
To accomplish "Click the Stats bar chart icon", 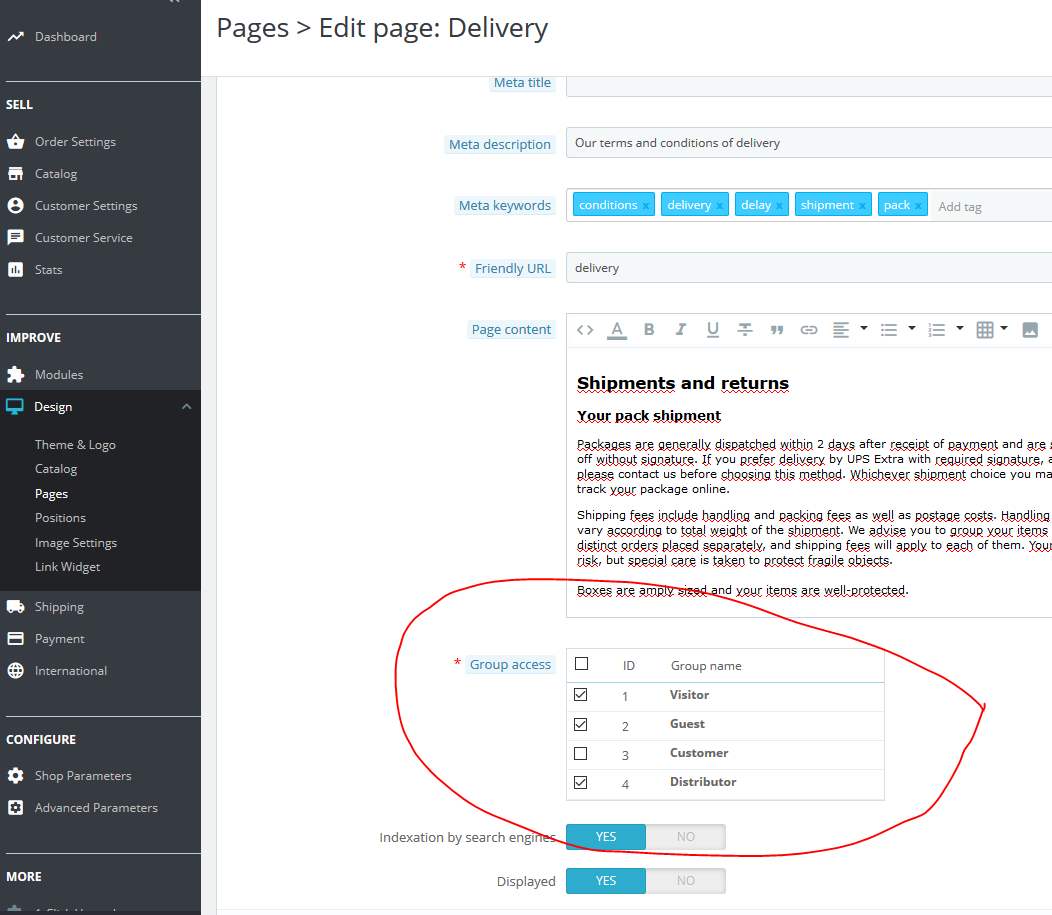I will click(15, 270).
